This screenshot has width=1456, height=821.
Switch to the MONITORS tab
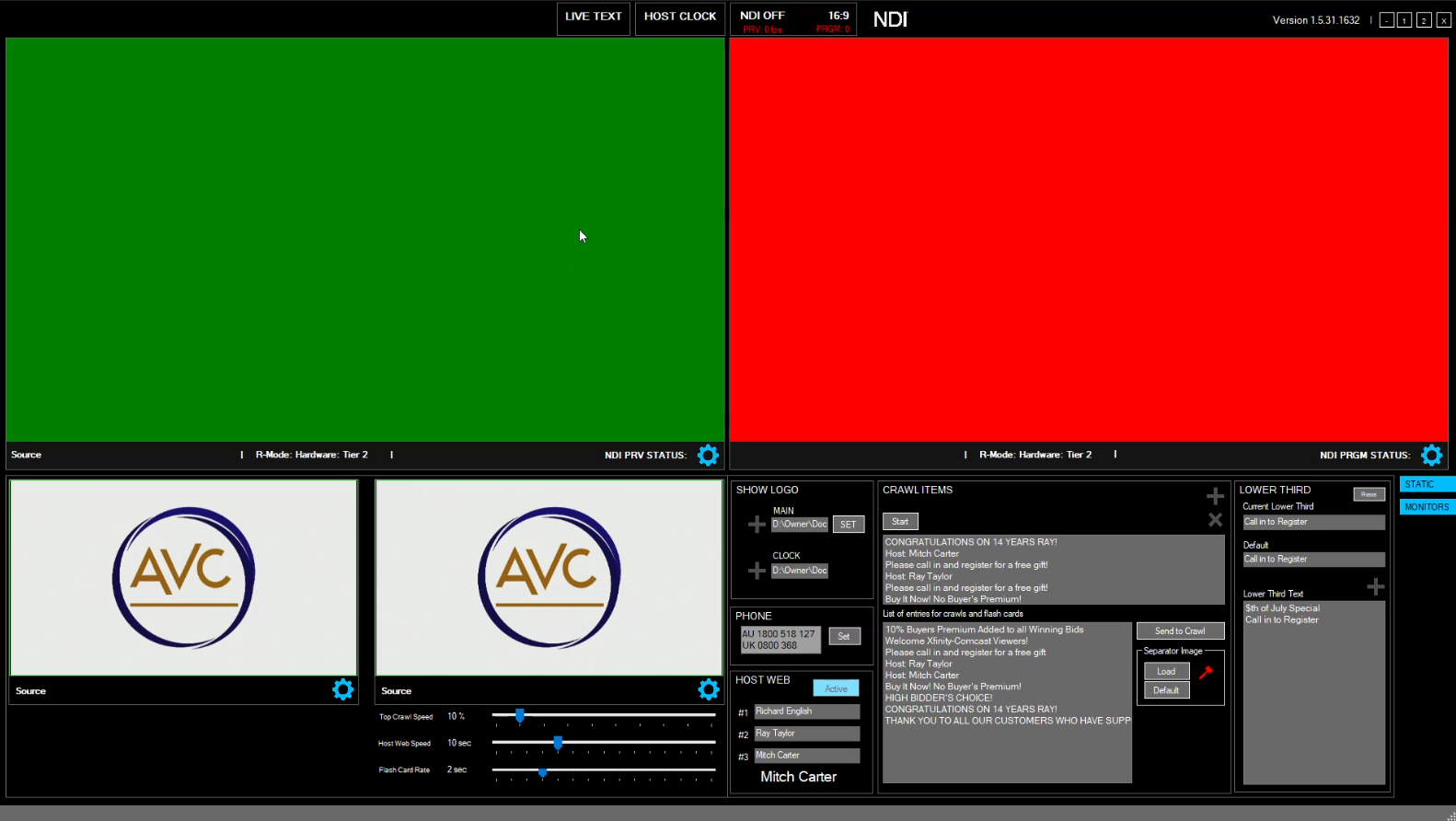click(1427, 507)
